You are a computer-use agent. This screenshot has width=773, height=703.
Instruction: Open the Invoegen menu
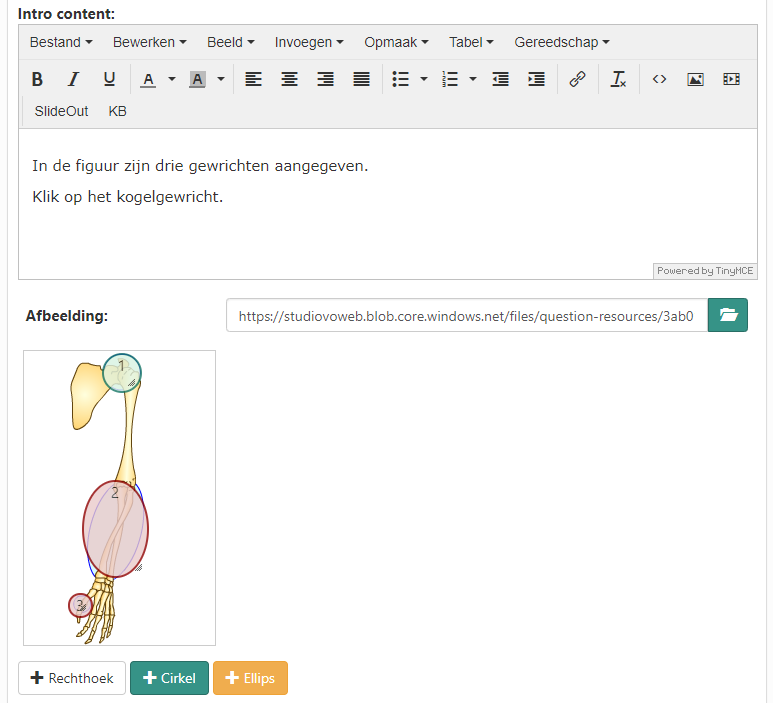309,42
